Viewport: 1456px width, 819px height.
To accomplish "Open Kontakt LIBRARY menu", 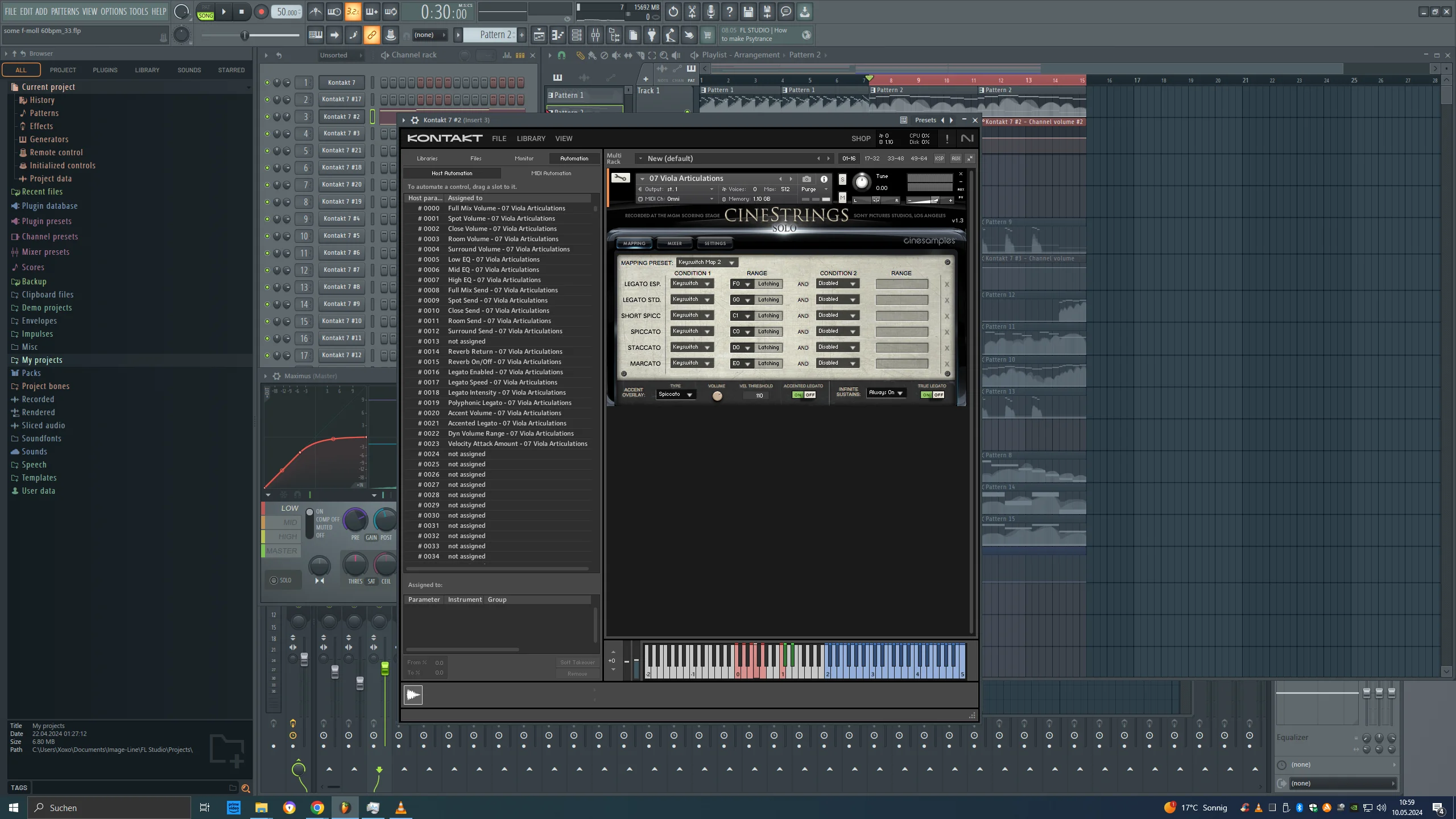I will [531, 138].
